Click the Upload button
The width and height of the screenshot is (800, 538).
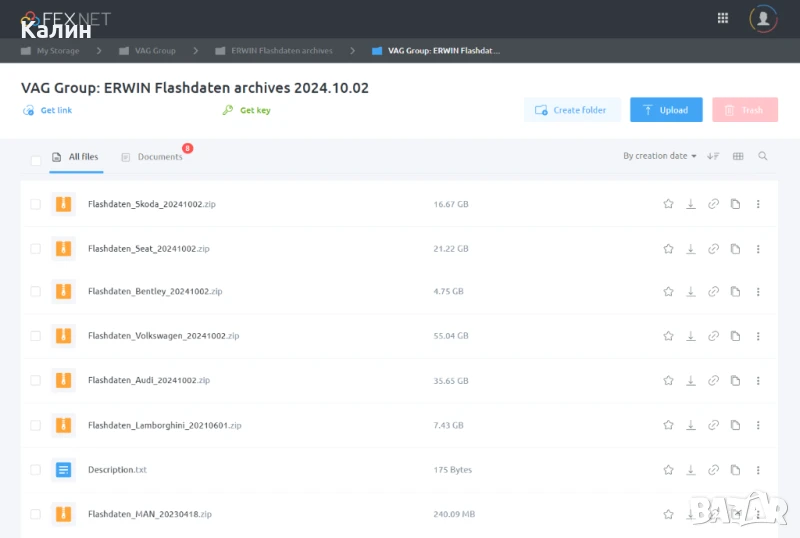point(666,110)
